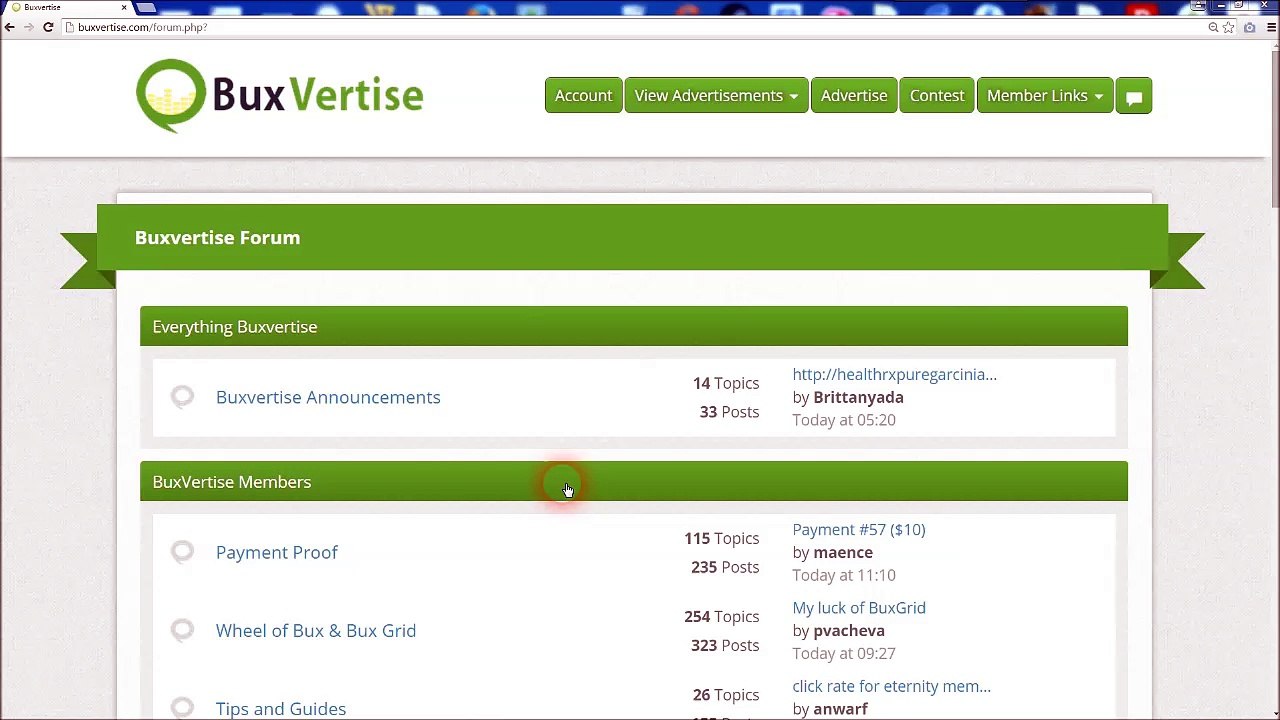
Task: View user maence's profile
Action: tap(843, 552)
